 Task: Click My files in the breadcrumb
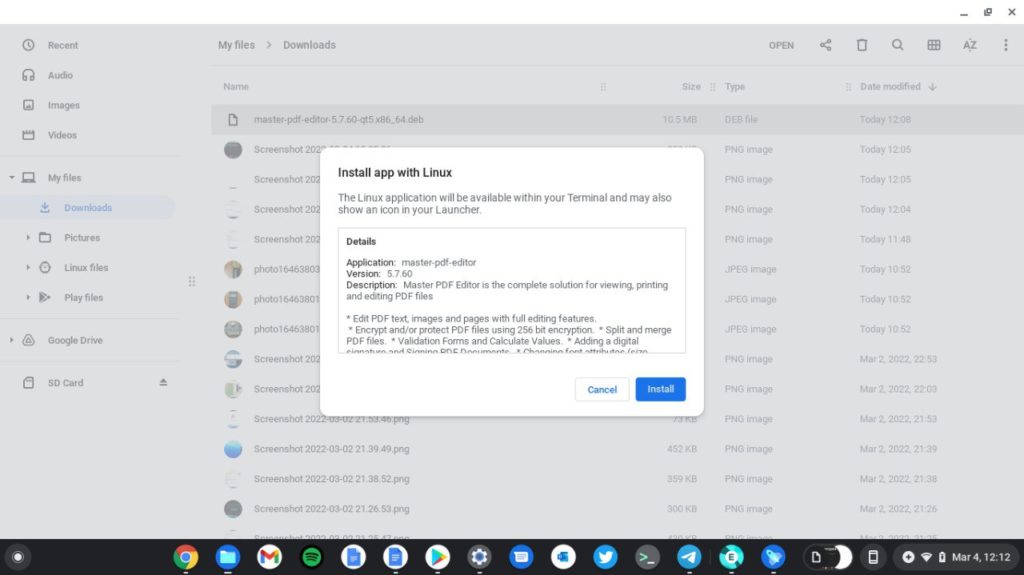[x=236, y=45]
